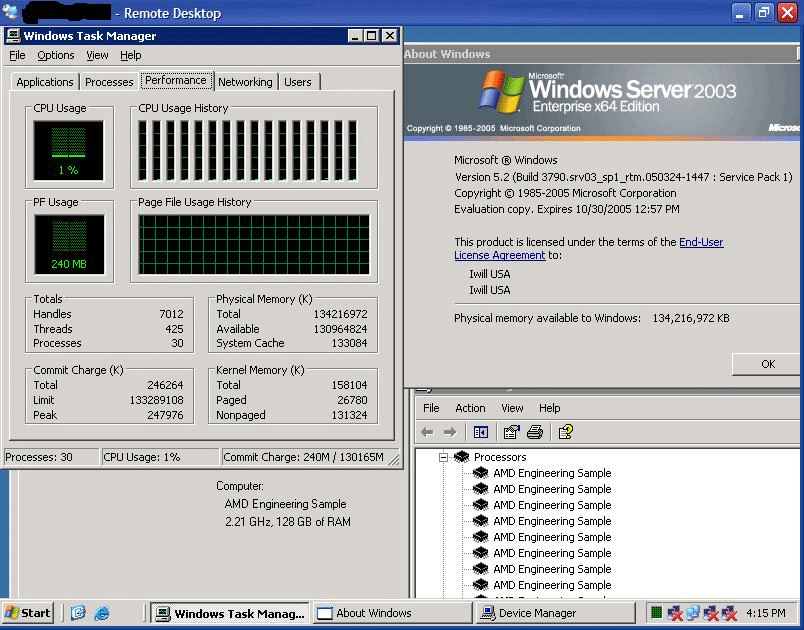The image size is (804, 630).
Task: Click the 'Version 5.2 (Build 3790...' line
Action: point(624,177)
